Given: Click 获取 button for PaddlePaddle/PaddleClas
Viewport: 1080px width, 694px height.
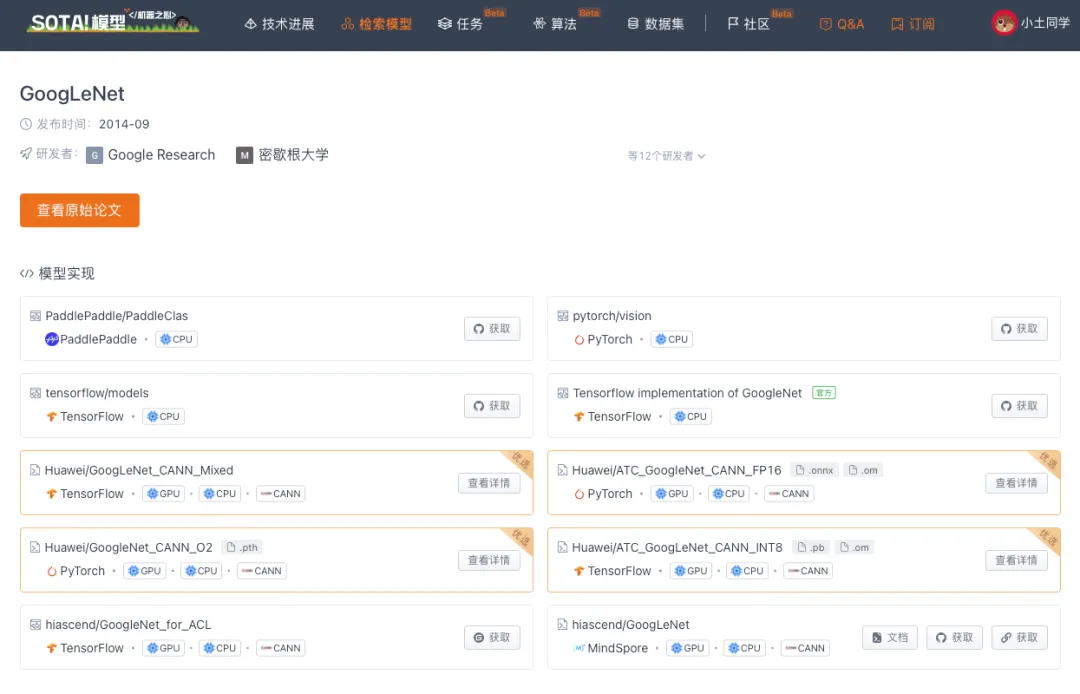Looking at the screenshot, I should pyautogui.click(x=492, y=328).
